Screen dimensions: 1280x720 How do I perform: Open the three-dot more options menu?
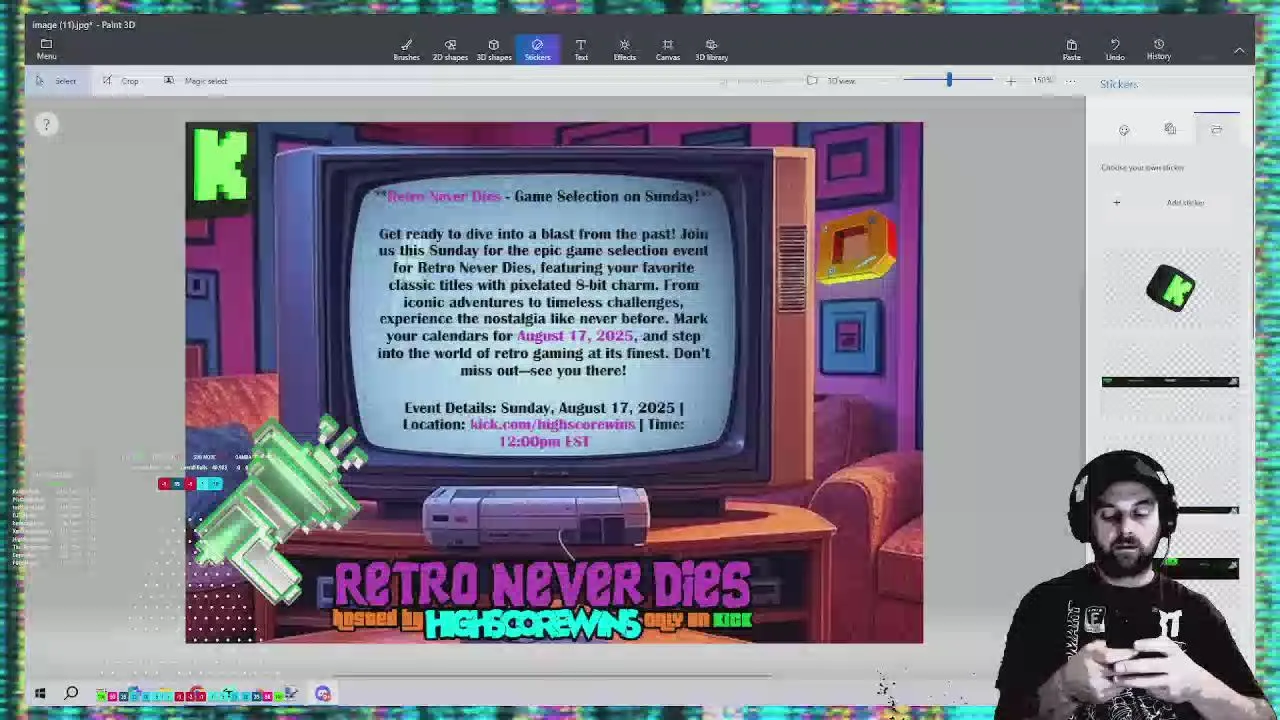1071,81
